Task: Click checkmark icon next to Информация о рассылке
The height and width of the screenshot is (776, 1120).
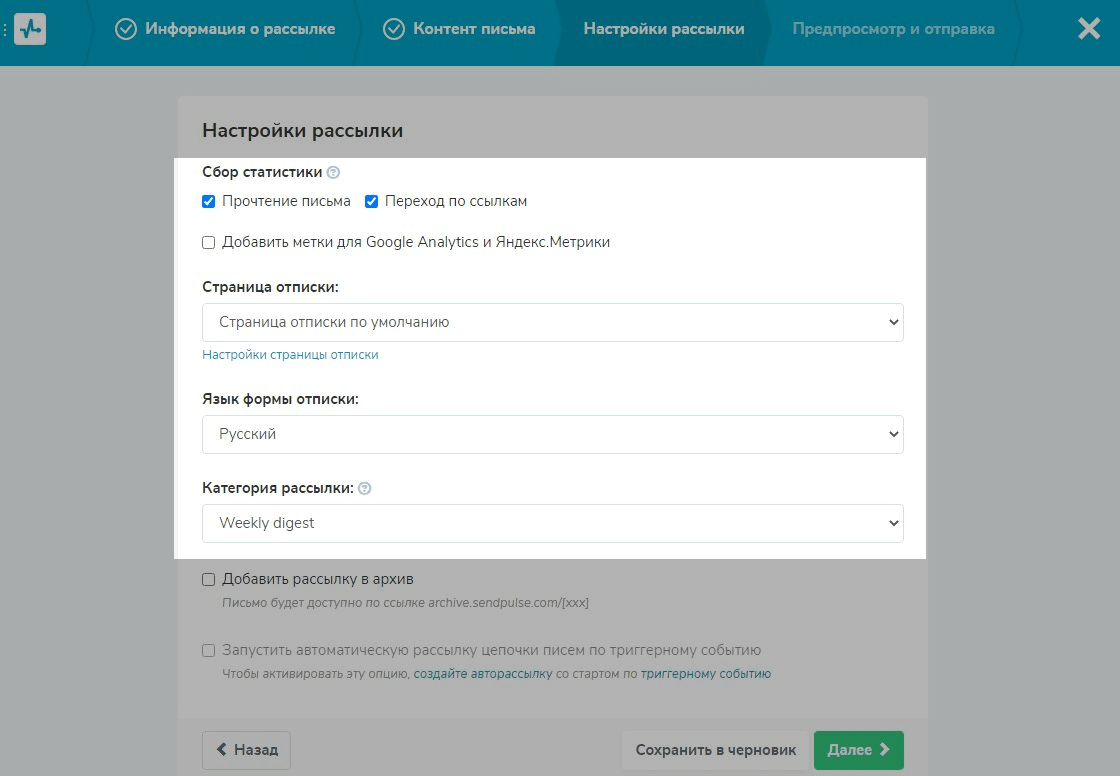Action: coord(126,29)
